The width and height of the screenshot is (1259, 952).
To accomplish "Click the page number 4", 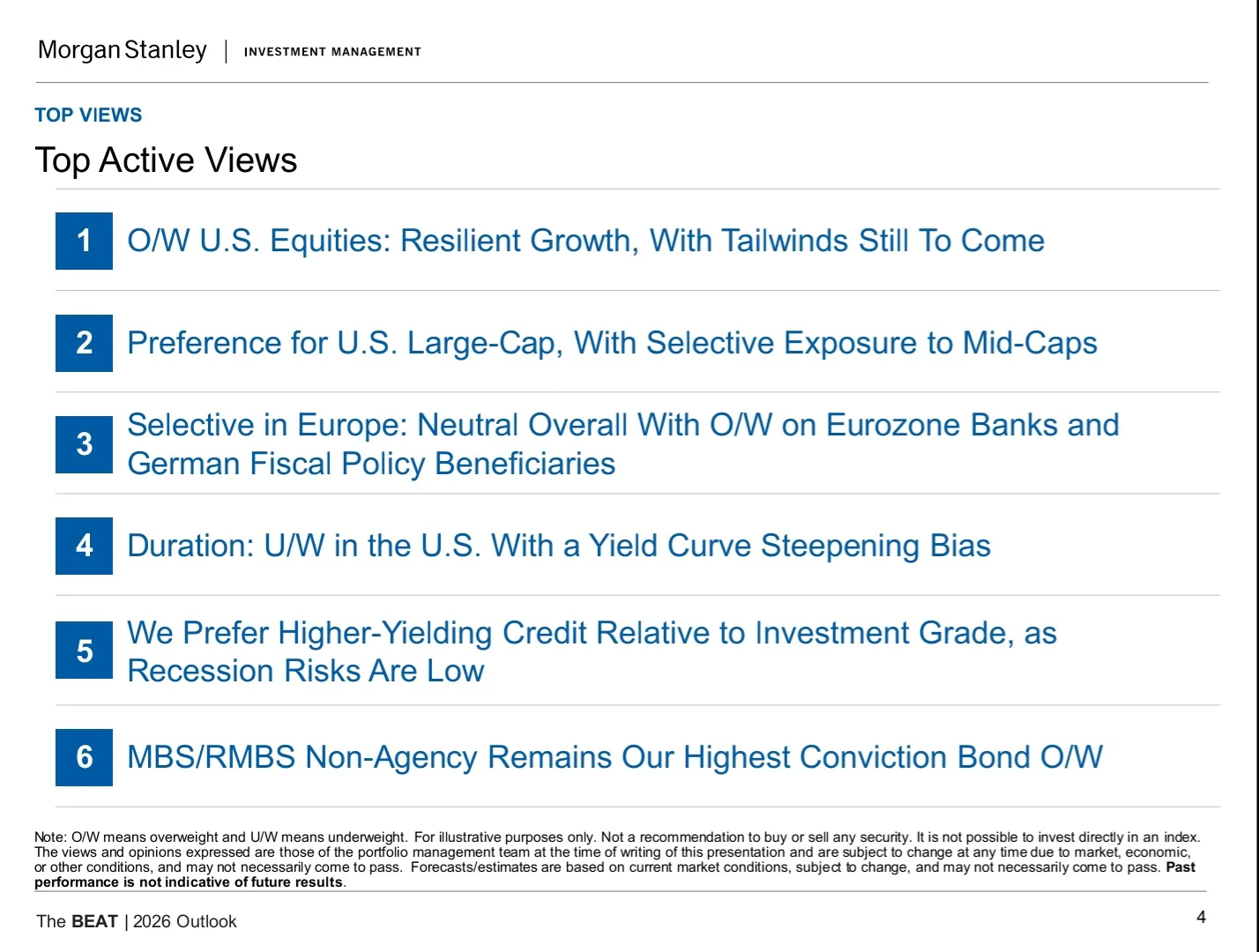I will (1201, 918).
